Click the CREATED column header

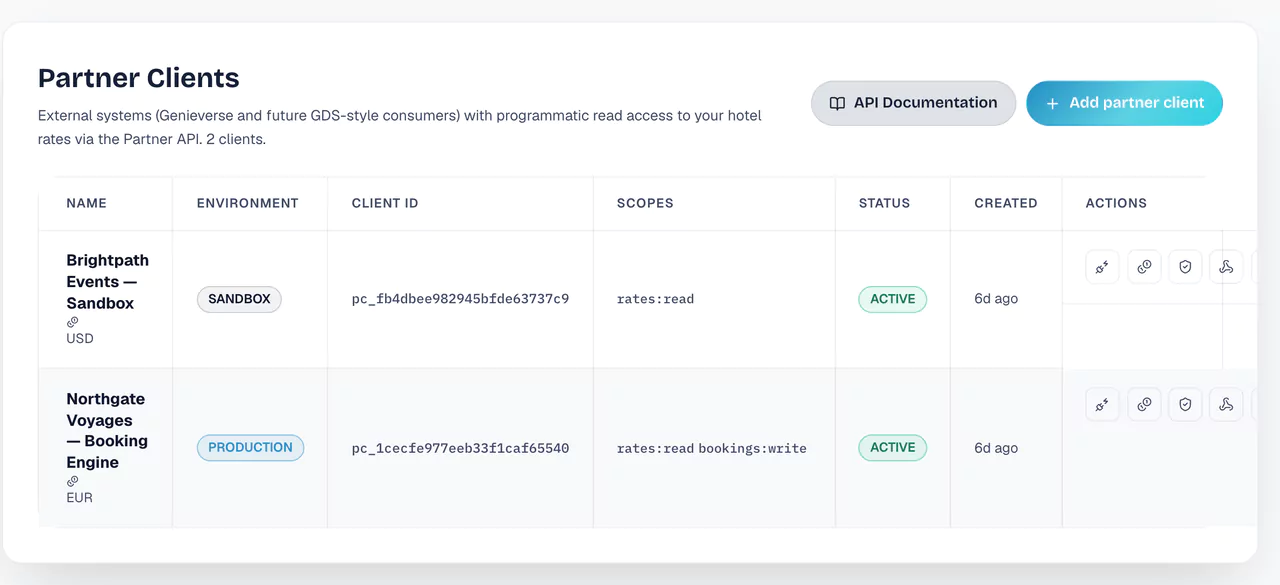1005,203
